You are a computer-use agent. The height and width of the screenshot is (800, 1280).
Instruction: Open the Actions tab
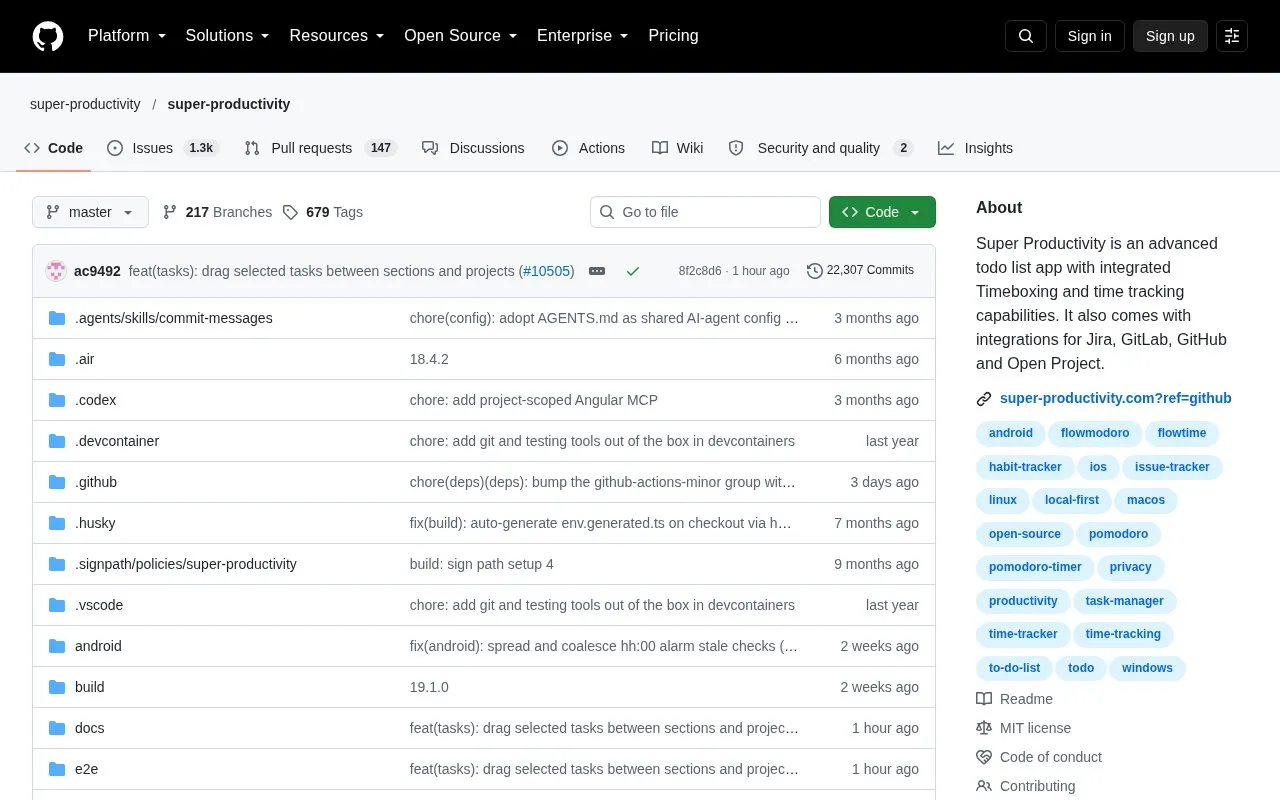point(588,148)
